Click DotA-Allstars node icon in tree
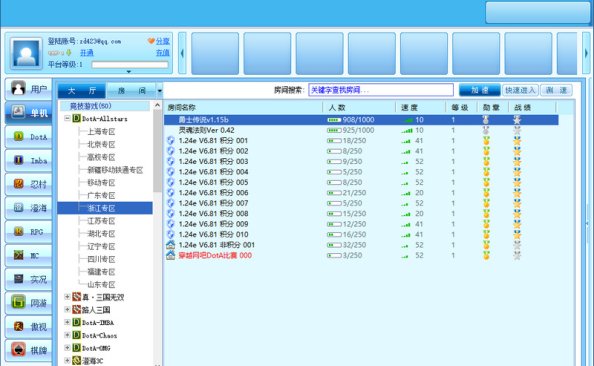This screenshot has width=594, height=366. (76, 119)
